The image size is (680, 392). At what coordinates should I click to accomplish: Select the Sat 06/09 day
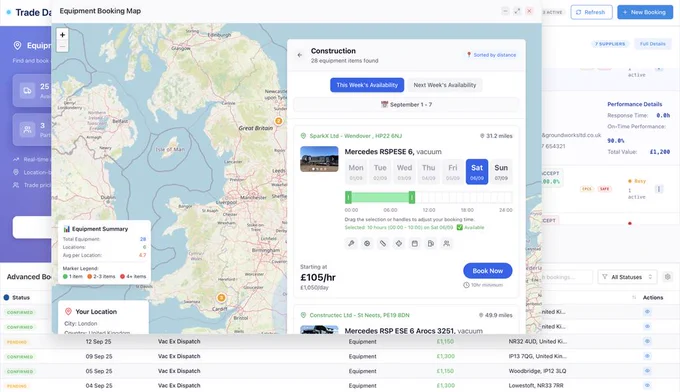click(x=477, y=172)
